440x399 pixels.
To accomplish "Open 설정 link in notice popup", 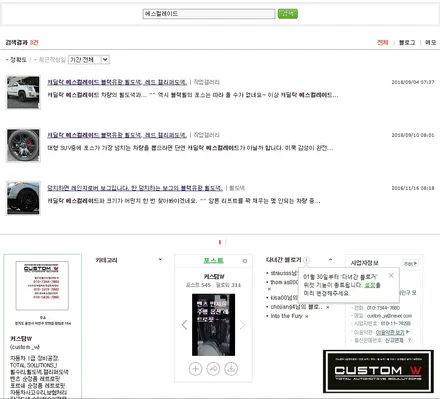I will (x=370, y=285).
